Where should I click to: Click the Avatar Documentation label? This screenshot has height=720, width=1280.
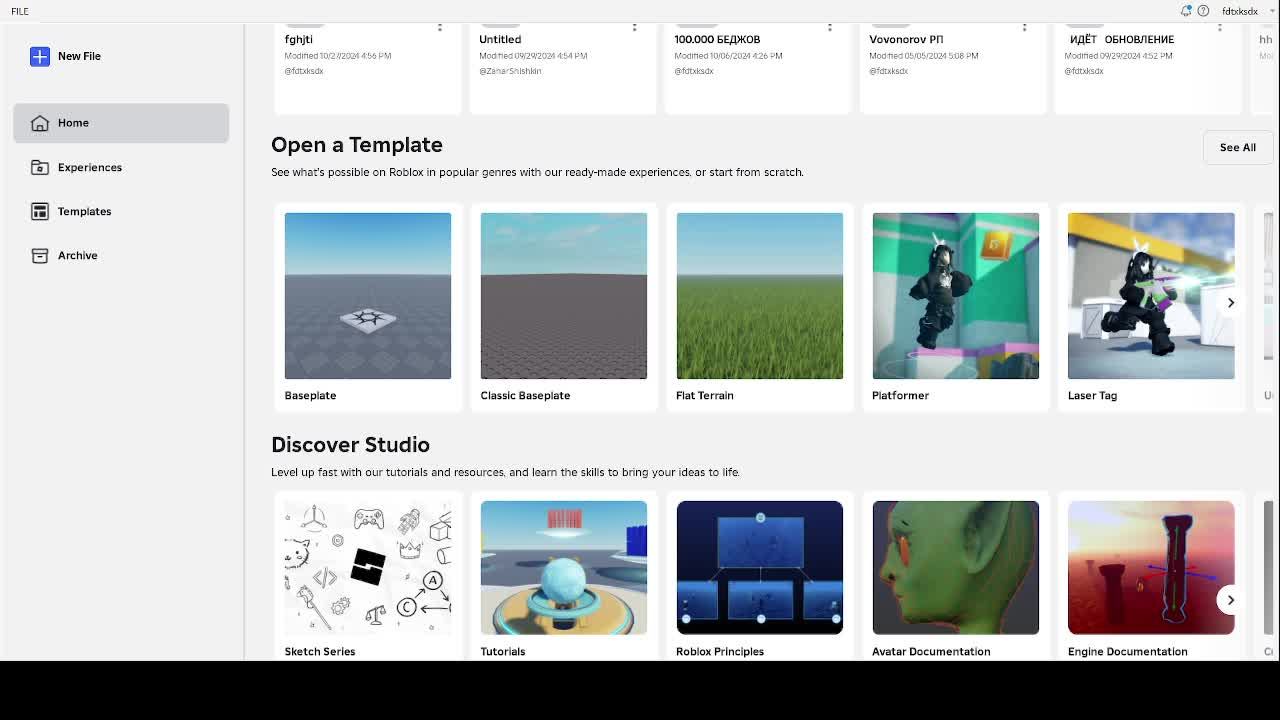click(931, 651)
